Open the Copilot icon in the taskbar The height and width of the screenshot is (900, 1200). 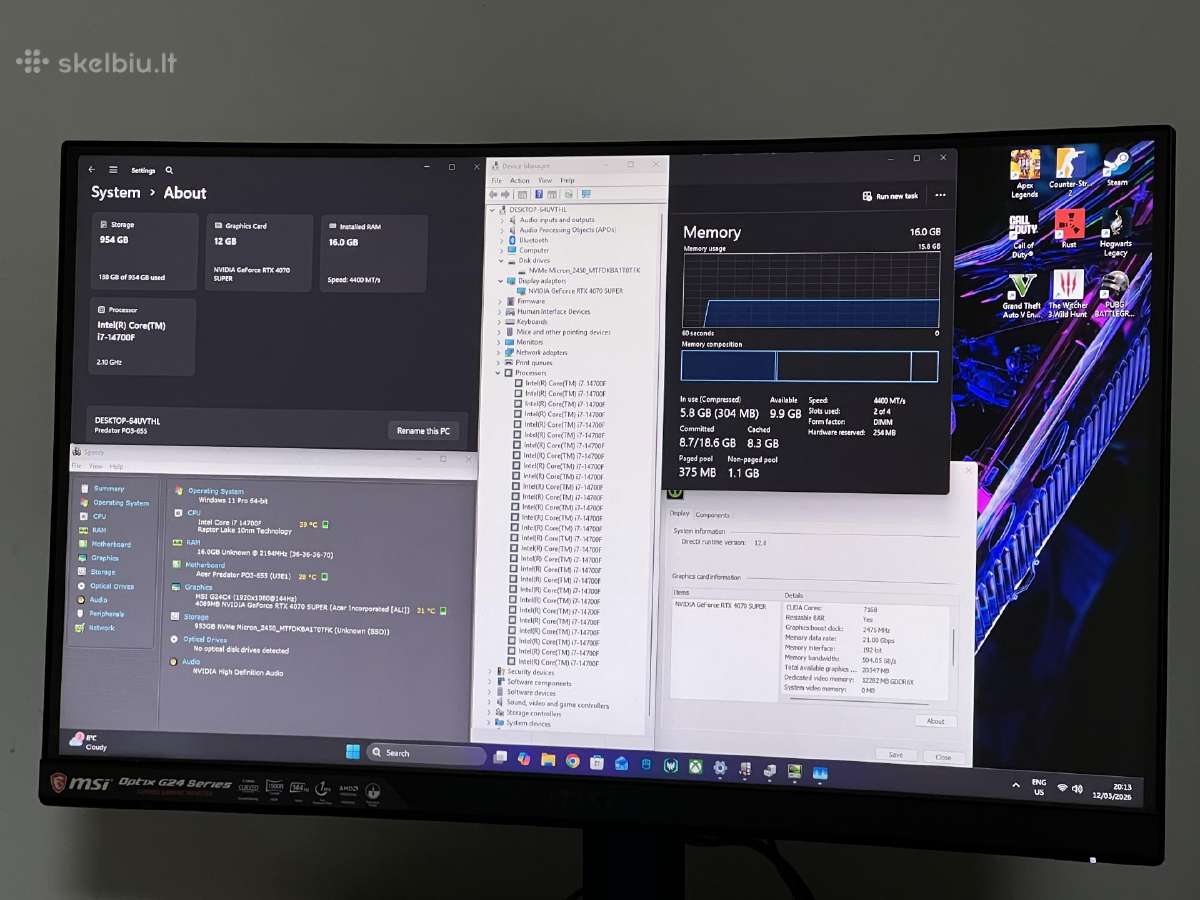pos(524,759)
